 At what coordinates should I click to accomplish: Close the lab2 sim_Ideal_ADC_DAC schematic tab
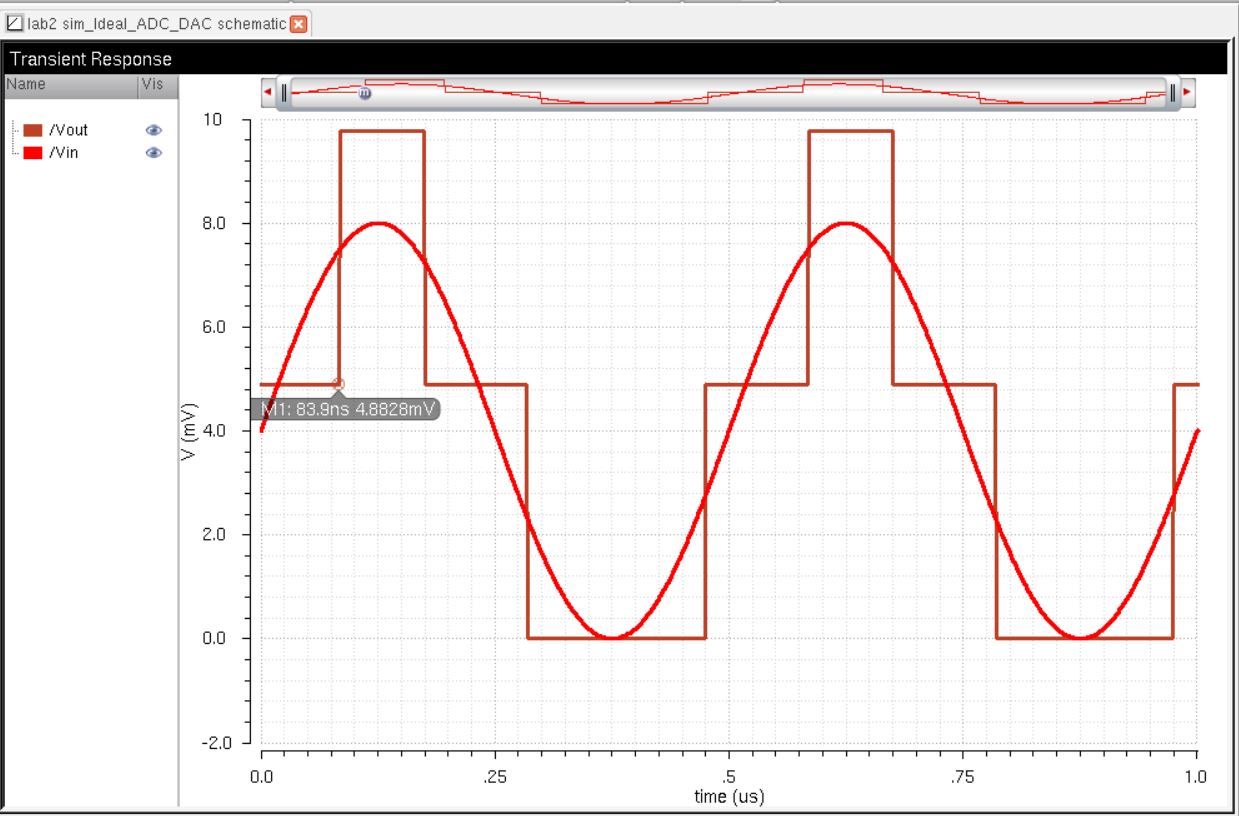pyautogui.click(x=298, y=24)
